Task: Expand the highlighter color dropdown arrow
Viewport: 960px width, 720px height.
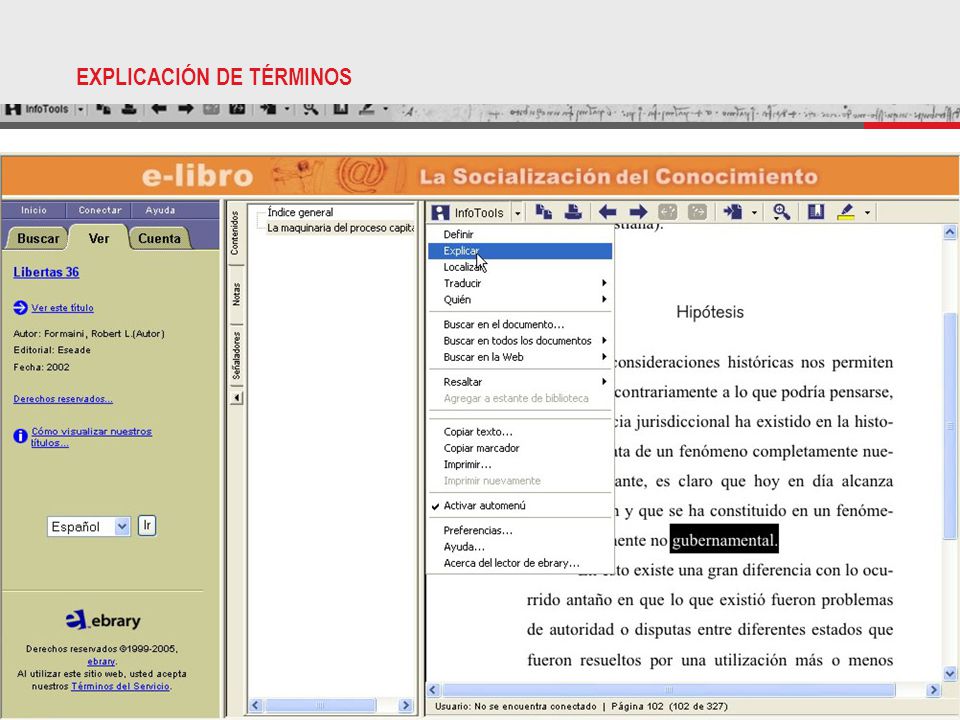Action: pos(867,213)
